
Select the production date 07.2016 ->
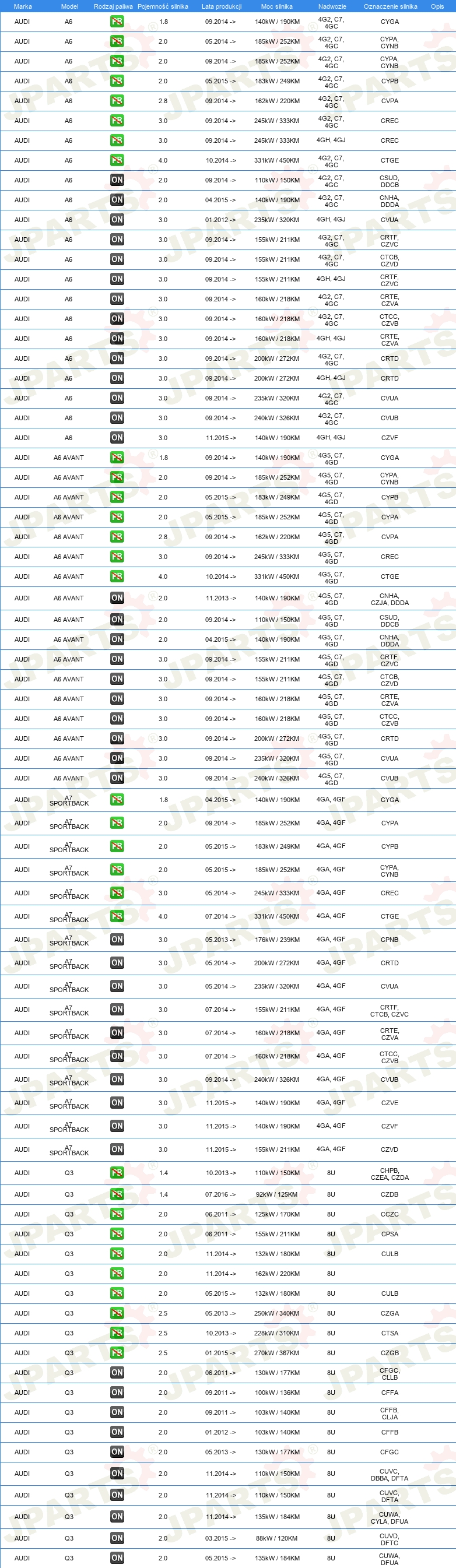tap(220, 1194)
